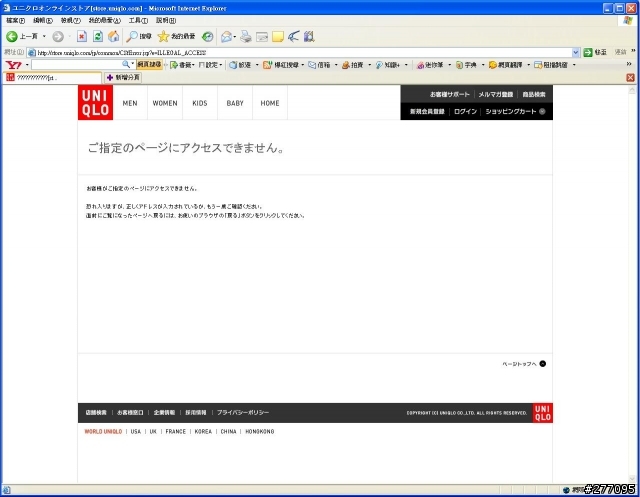Click the ログイン login link

(465, 111)
